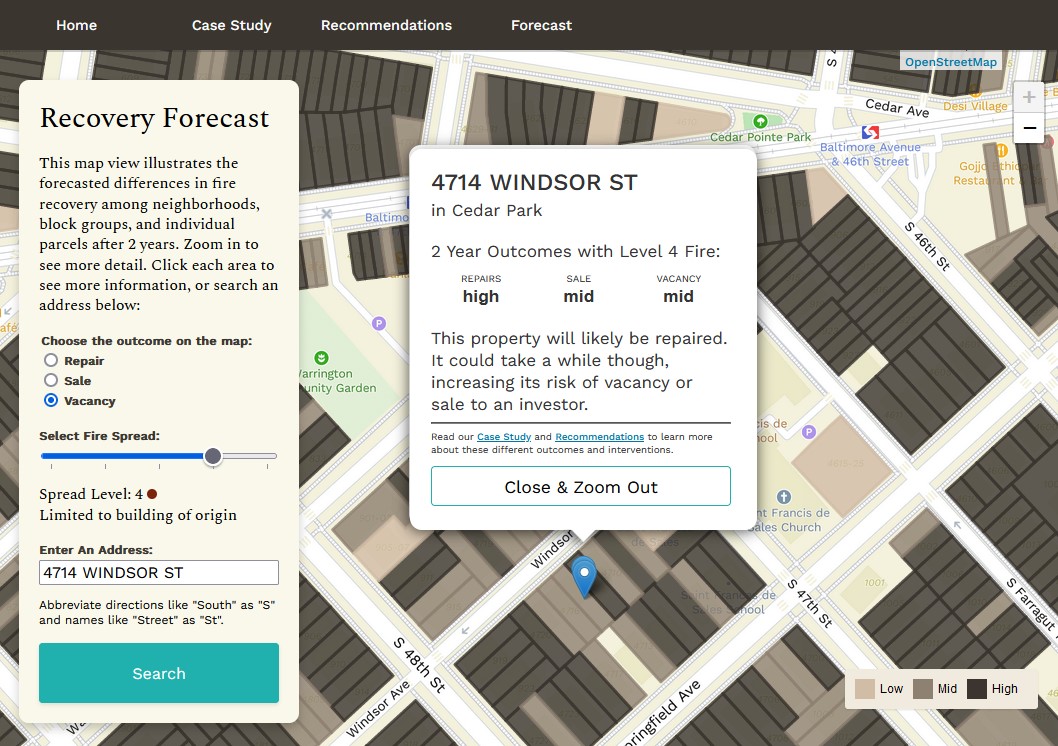Viewport: 1058px width, 746px height.
Task: Click the fire spread slider handle
Action: point(213,457)
